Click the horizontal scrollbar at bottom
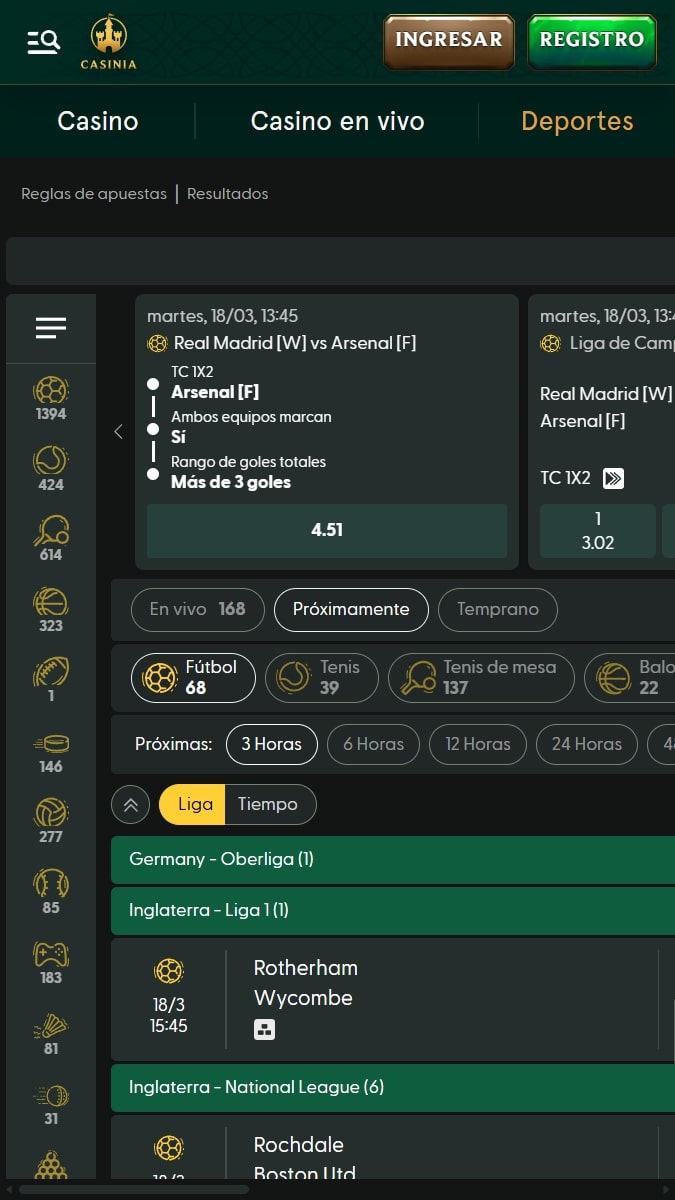This screenshot has height=1200, width=675. (134, 1190)
